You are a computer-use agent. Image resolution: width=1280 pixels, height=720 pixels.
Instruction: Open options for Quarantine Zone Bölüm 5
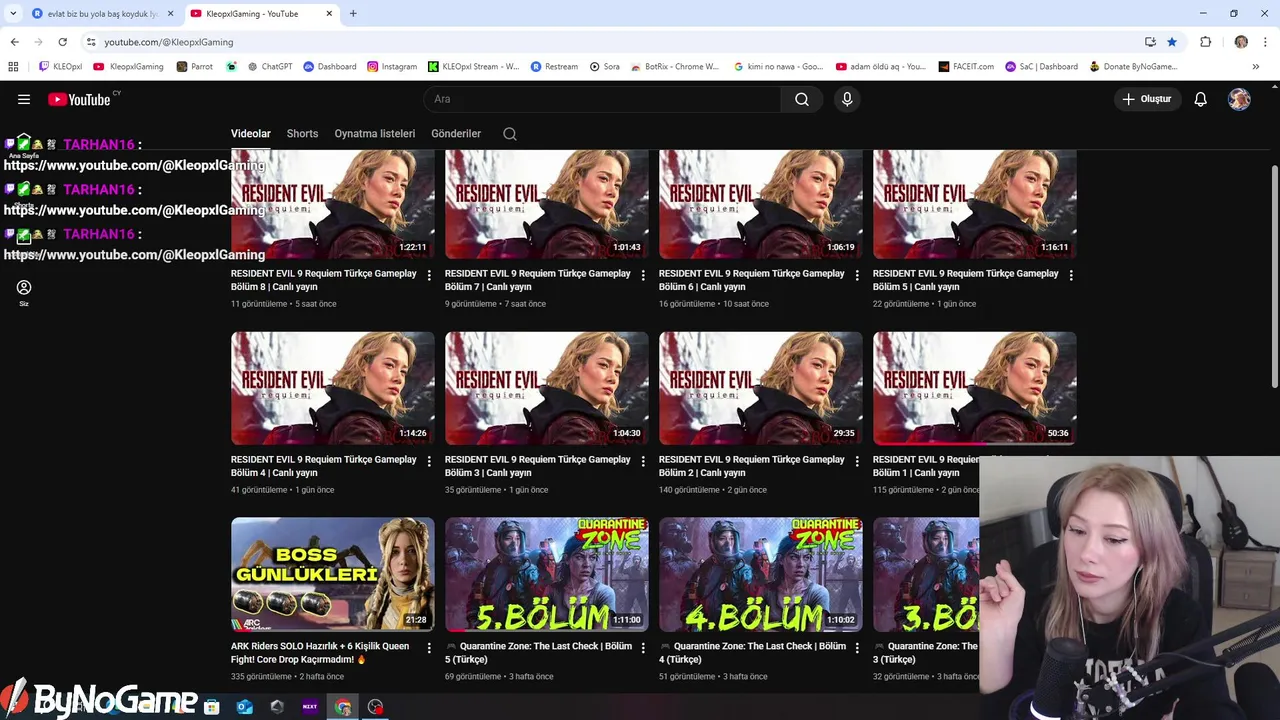[643, 648]
